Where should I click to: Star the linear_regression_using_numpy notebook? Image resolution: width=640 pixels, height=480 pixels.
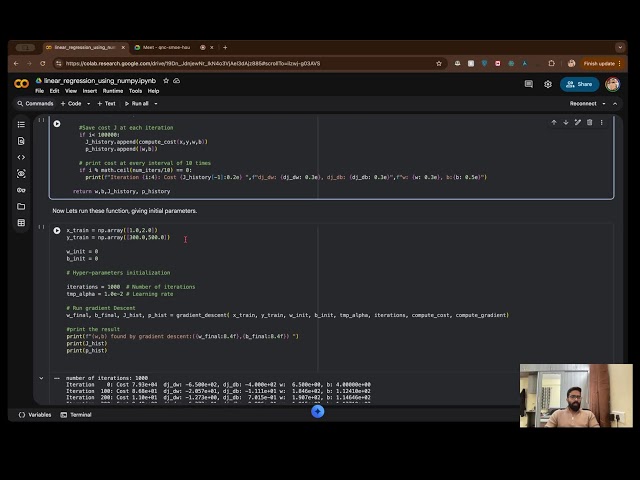coord(166,81)
